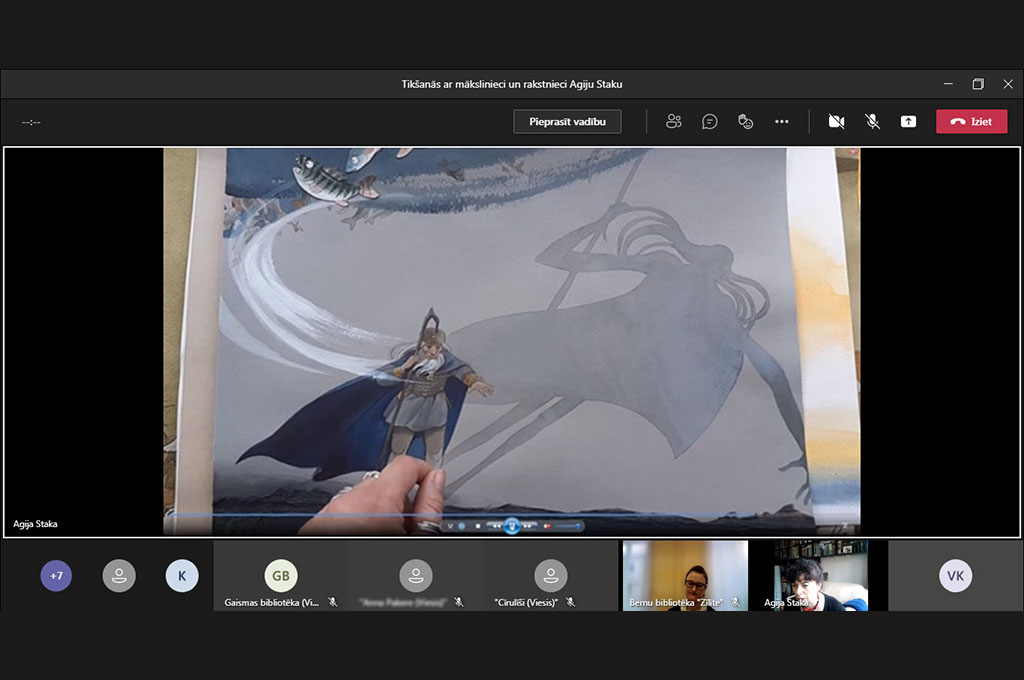Select the VK participant avatar
The image size is (1024, 680).
[955, 575]
